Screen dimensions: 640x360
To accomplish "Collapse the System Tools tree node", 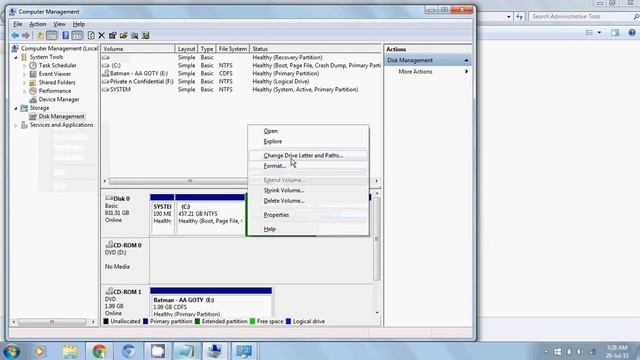I will pyautogui.click(x=16, y=58).
